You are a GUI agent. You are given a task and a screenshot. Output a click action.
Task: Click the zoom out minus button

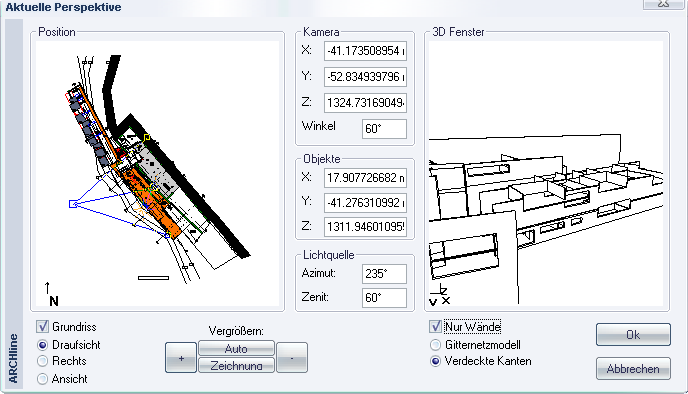click(292, 358)
